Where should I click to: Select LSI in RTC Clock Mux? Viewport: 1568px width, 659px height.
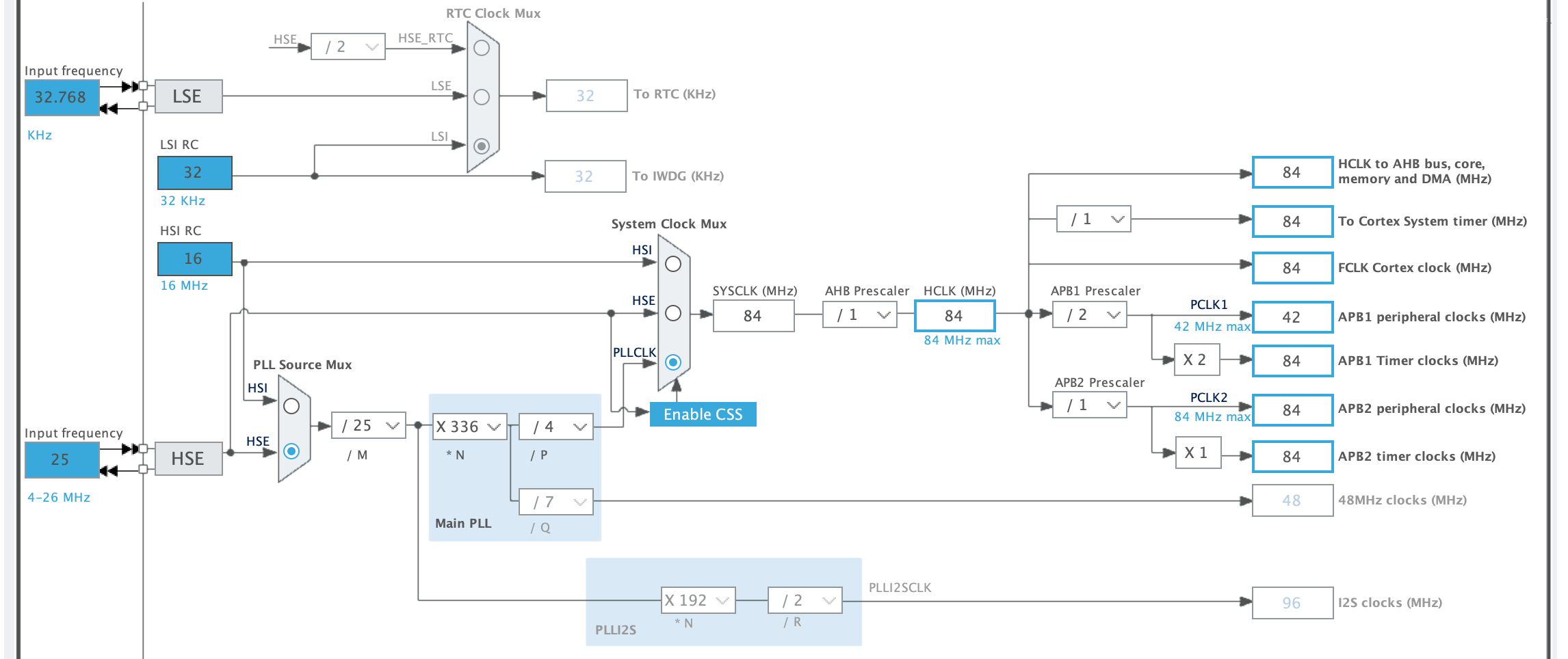[x=482, y=146]
